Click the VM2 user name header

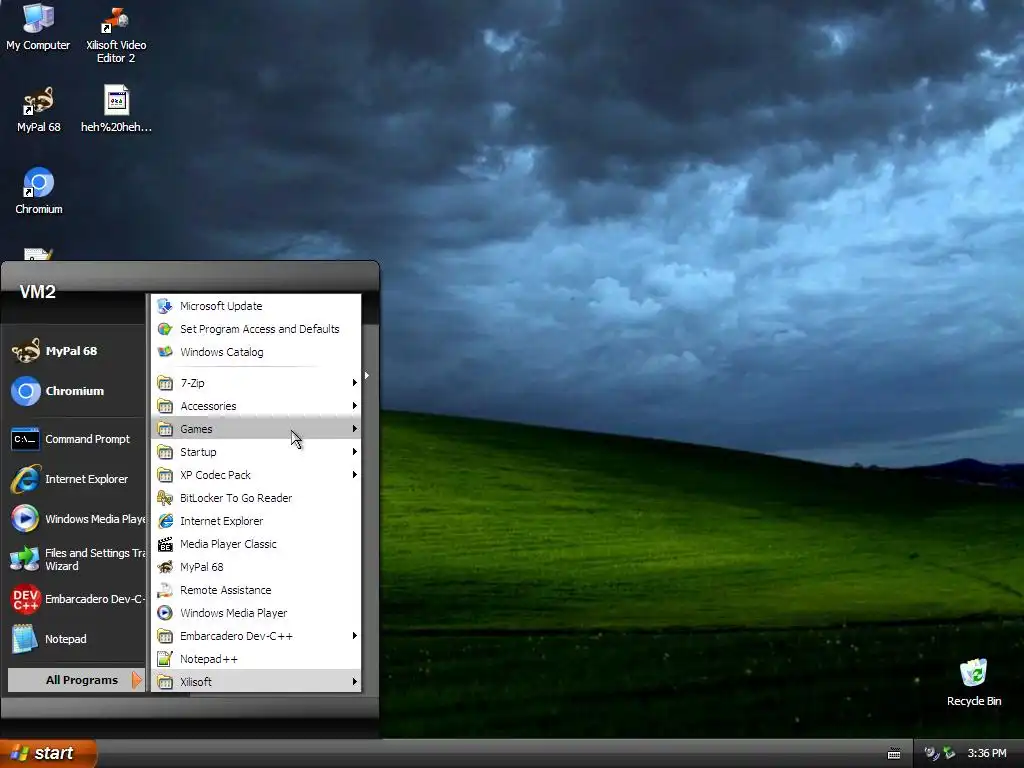pyautogui.click(x=37, y=292)
